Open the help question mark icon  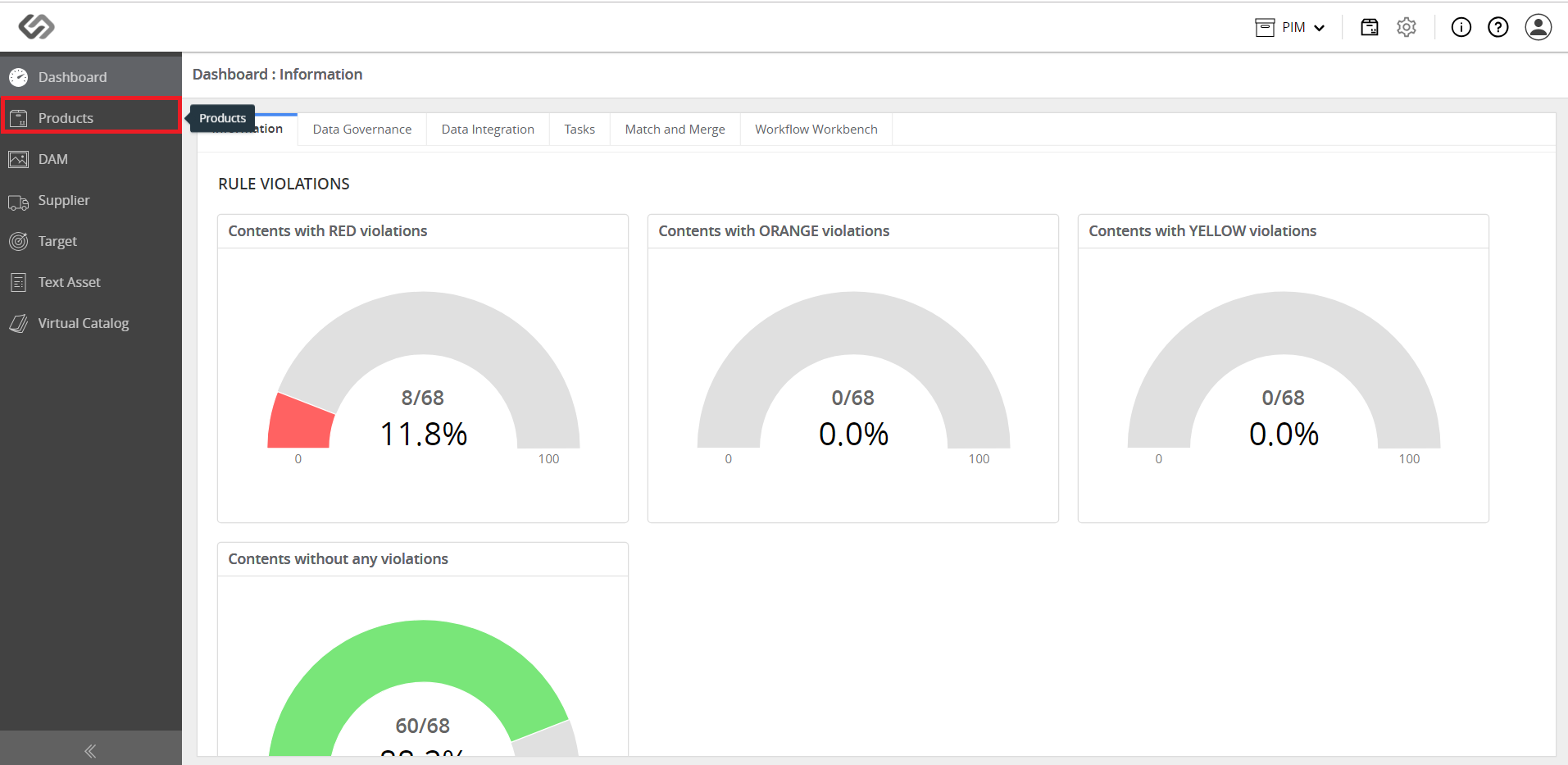pos(1498,27)
